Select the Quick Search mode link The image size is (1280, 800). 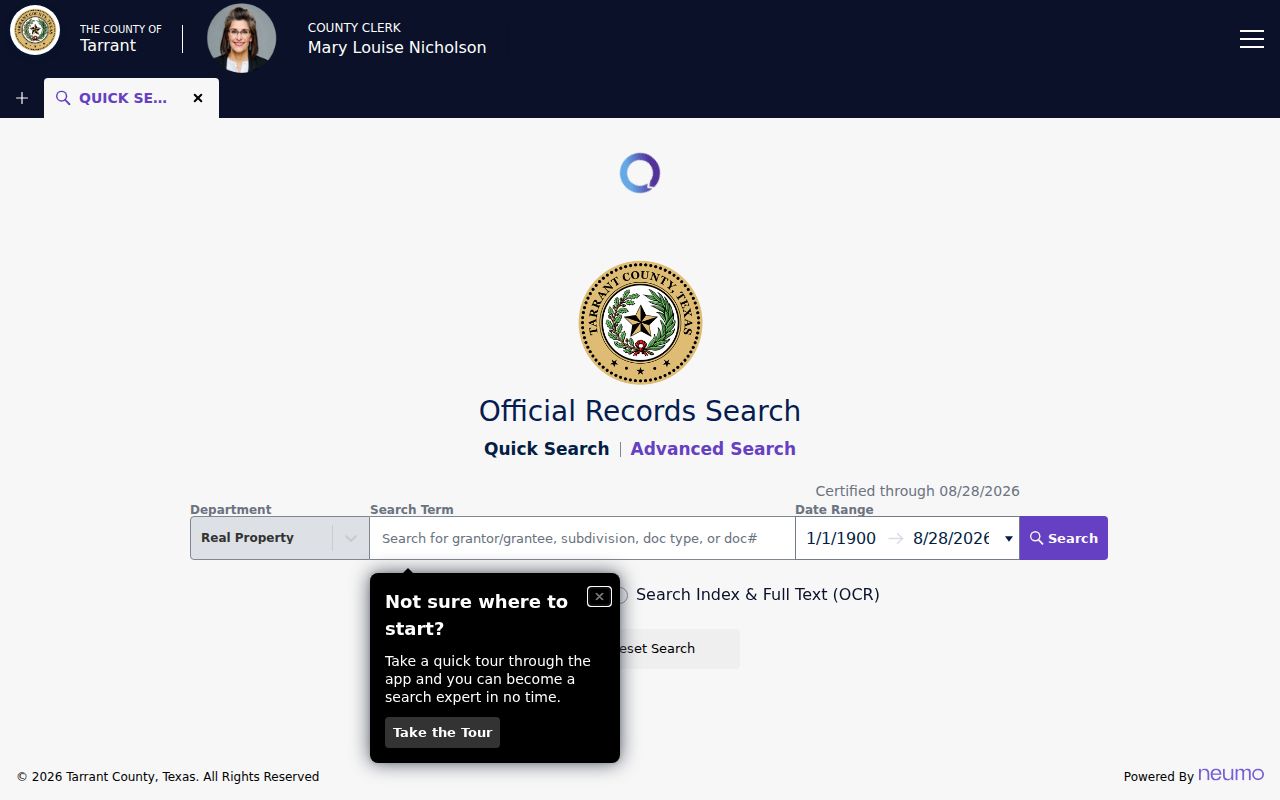pyautogui.click(x=546, y=449)
